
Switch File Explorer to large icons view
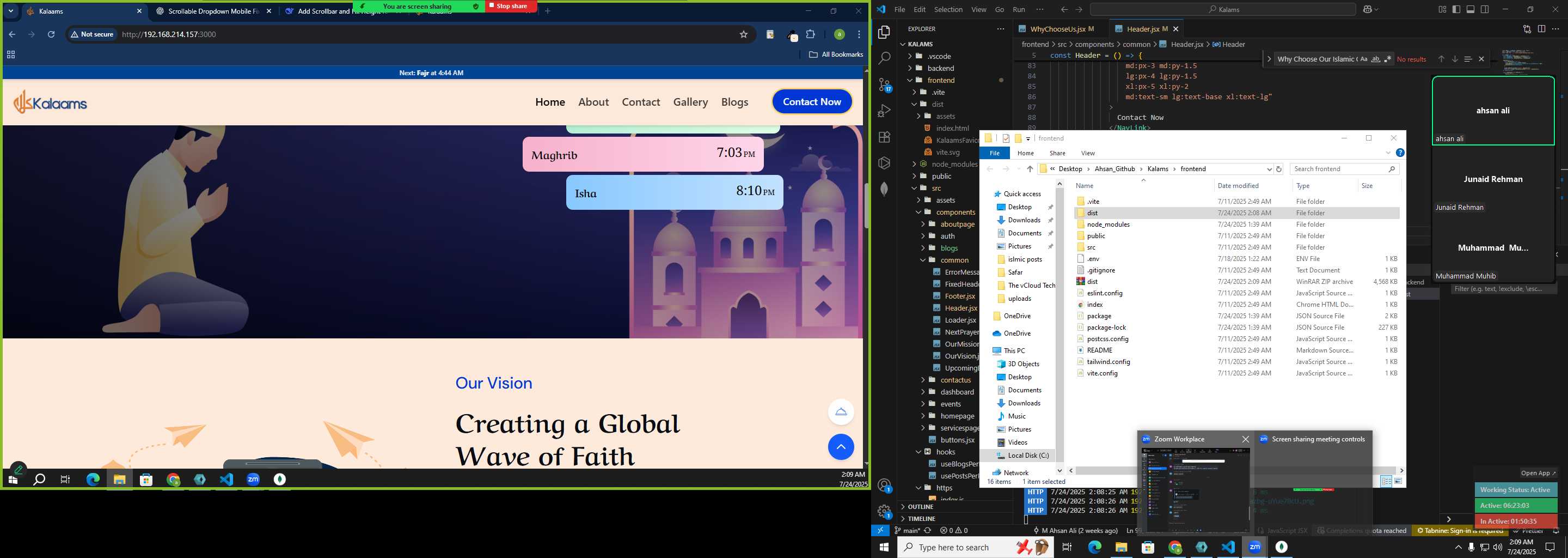tap(1398, 482)
